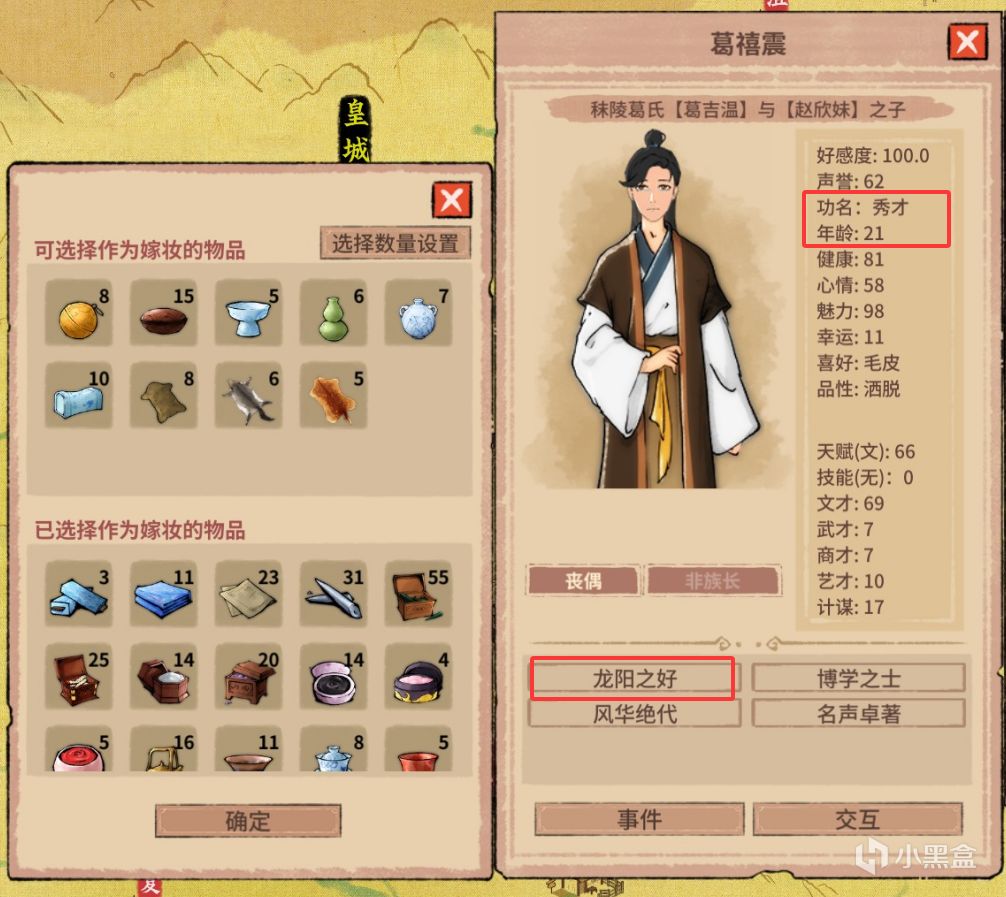This screenshot has width=1006, height=897.
Task: Open the 事件 events panel
Action: 639,819
